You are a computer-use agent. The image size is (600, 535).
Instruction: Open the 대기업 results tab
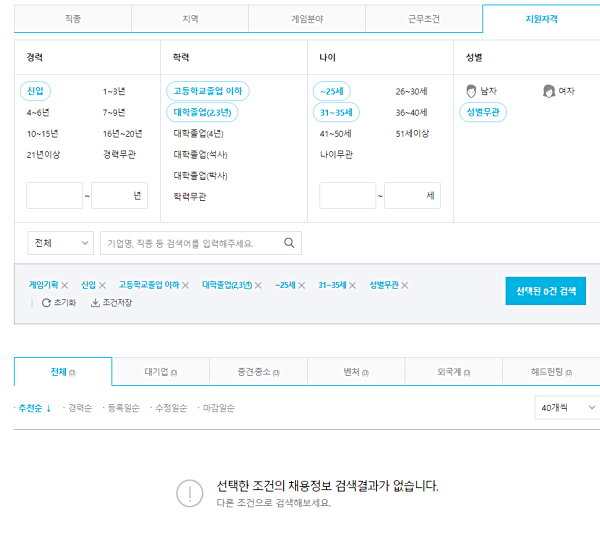161,372
